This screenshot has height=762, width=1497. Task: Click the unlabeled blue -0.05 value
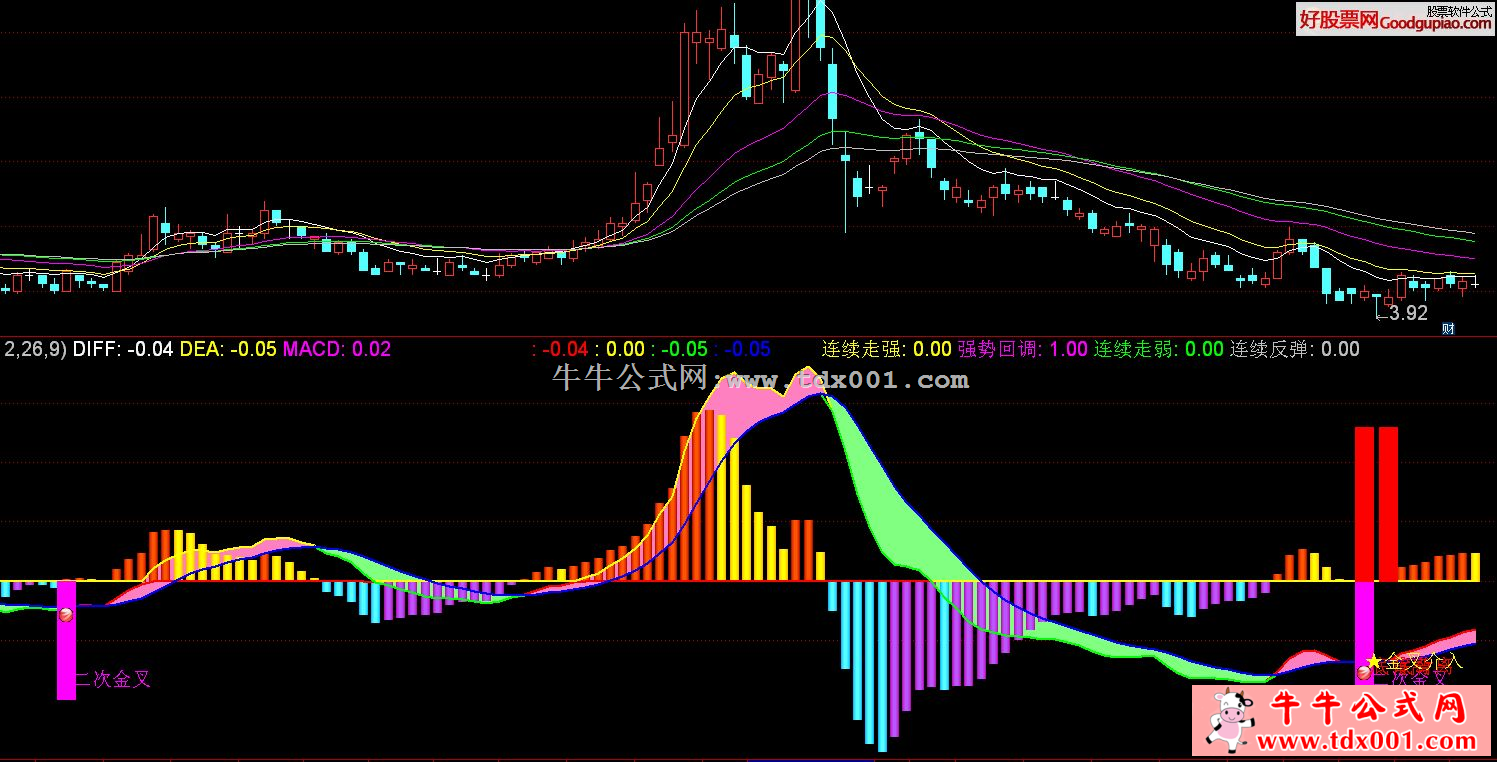coord(747,349)
